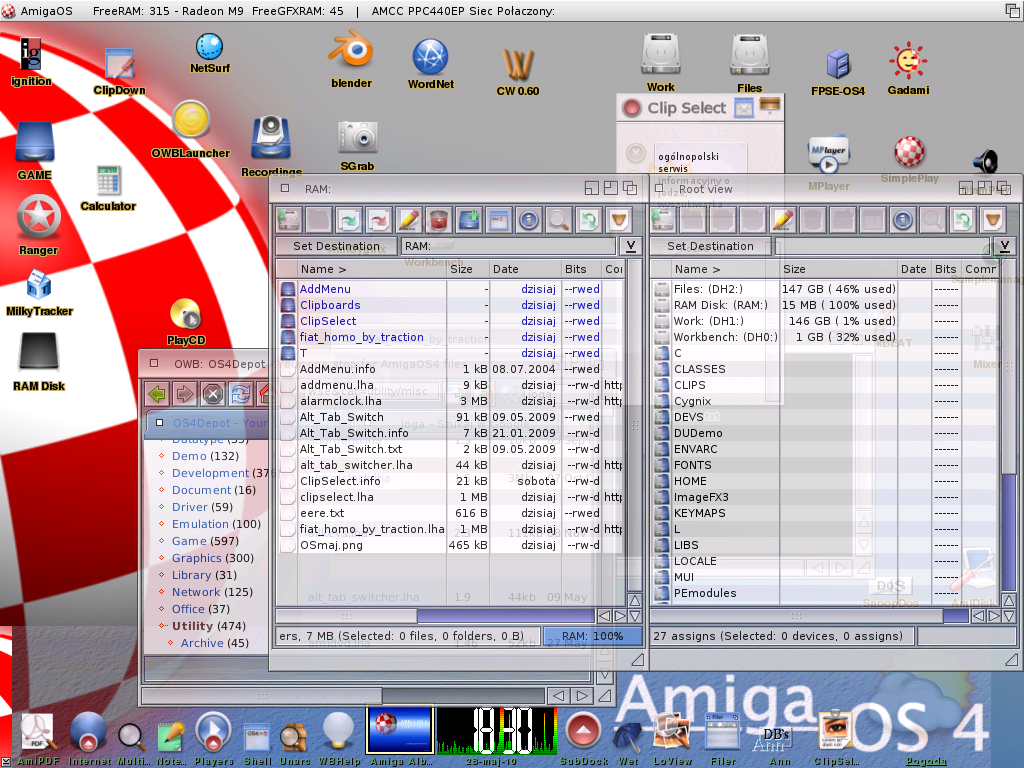Click the pencil icon in Root view toolbar

(782, 220)
